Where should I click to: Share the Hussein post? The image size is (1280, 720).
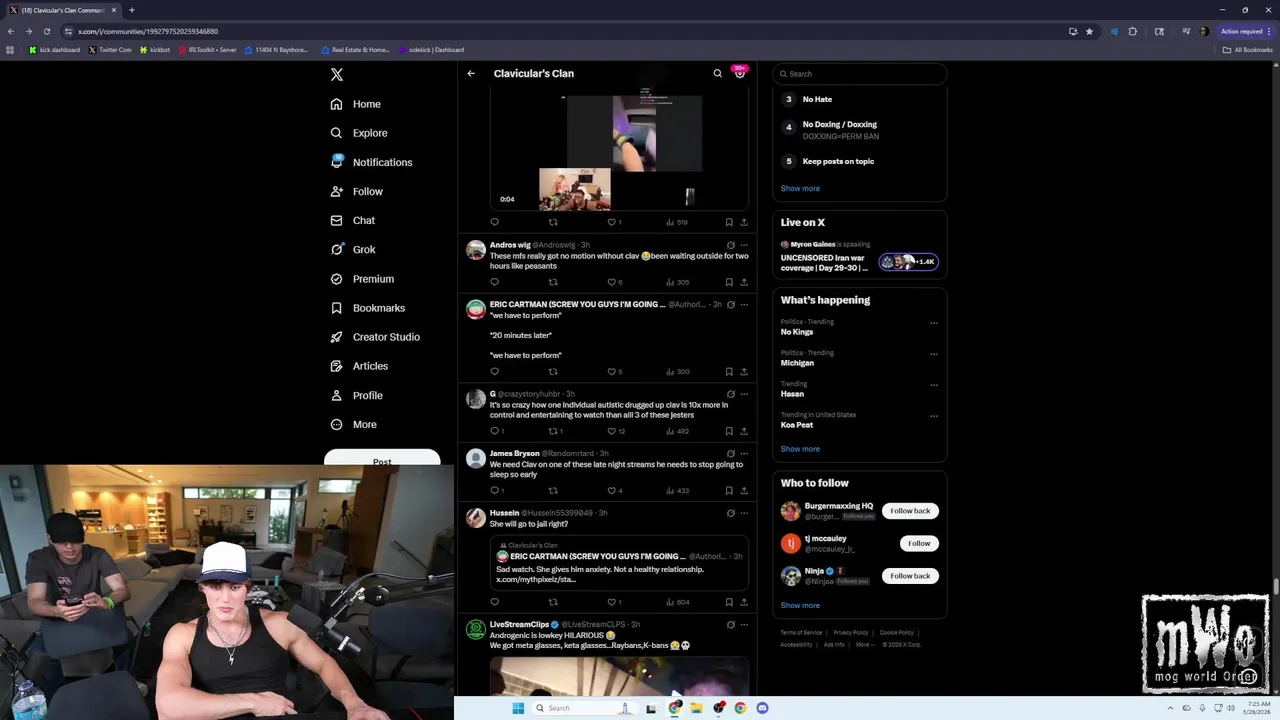coord(744,602)
